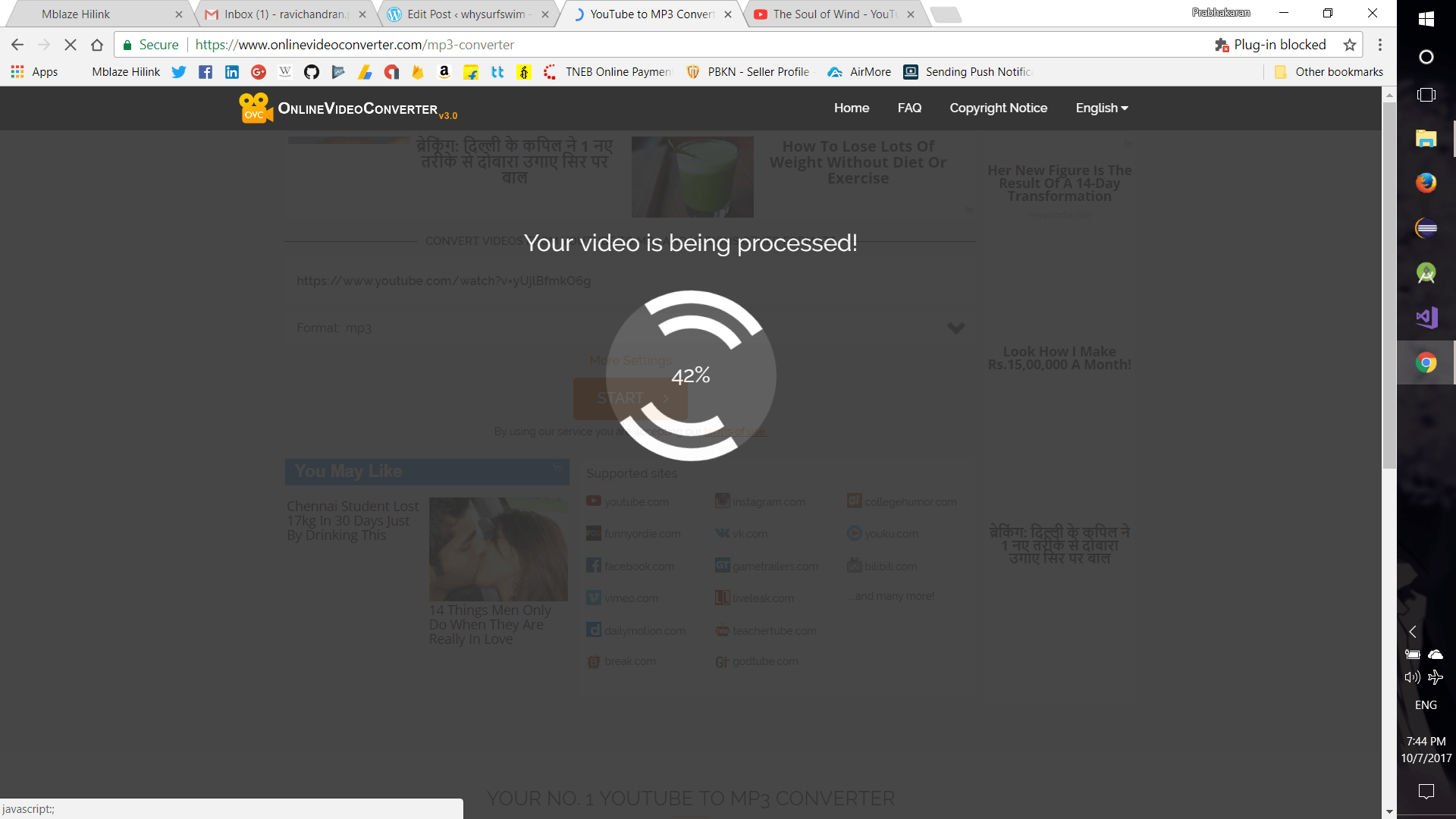Click the vk.com supported site icon
1456x819 pixels.
pos(722,533)
